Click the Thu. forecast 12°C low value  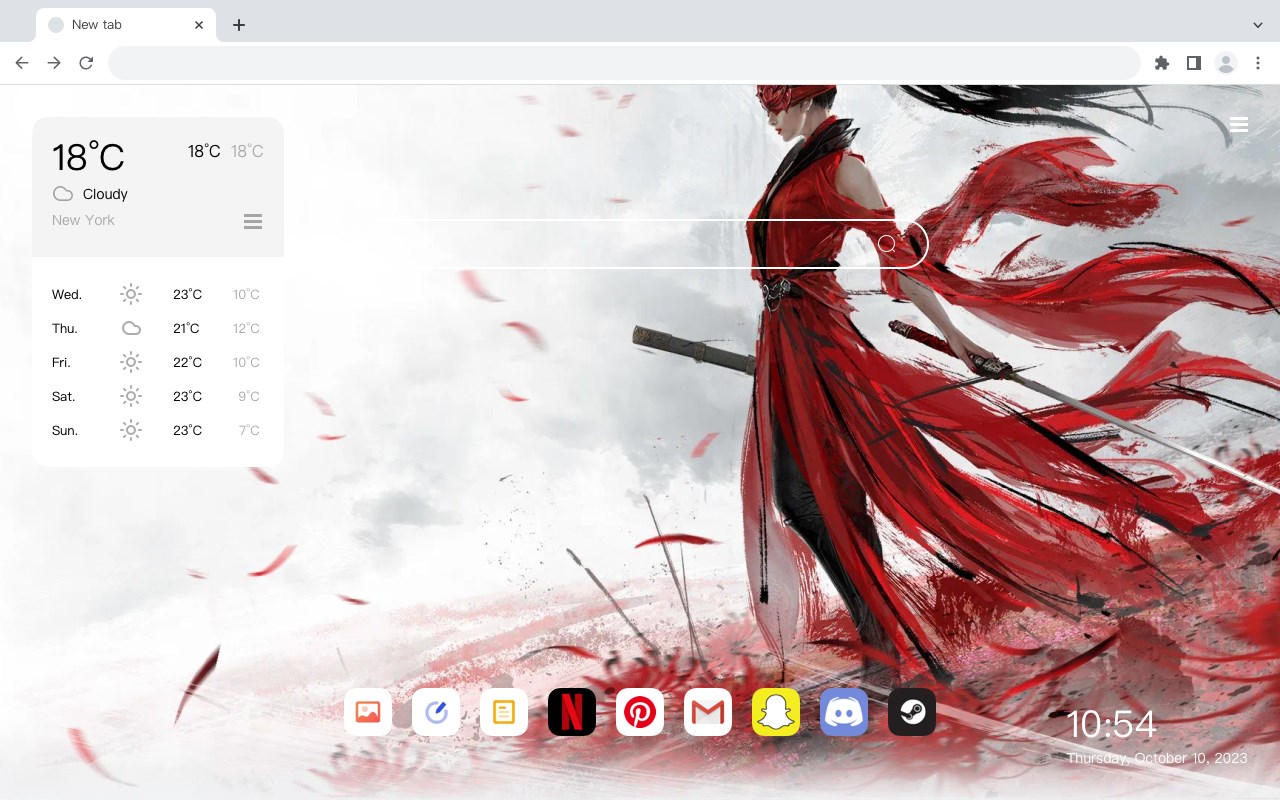pyautogui.click(x=247, y=329)
